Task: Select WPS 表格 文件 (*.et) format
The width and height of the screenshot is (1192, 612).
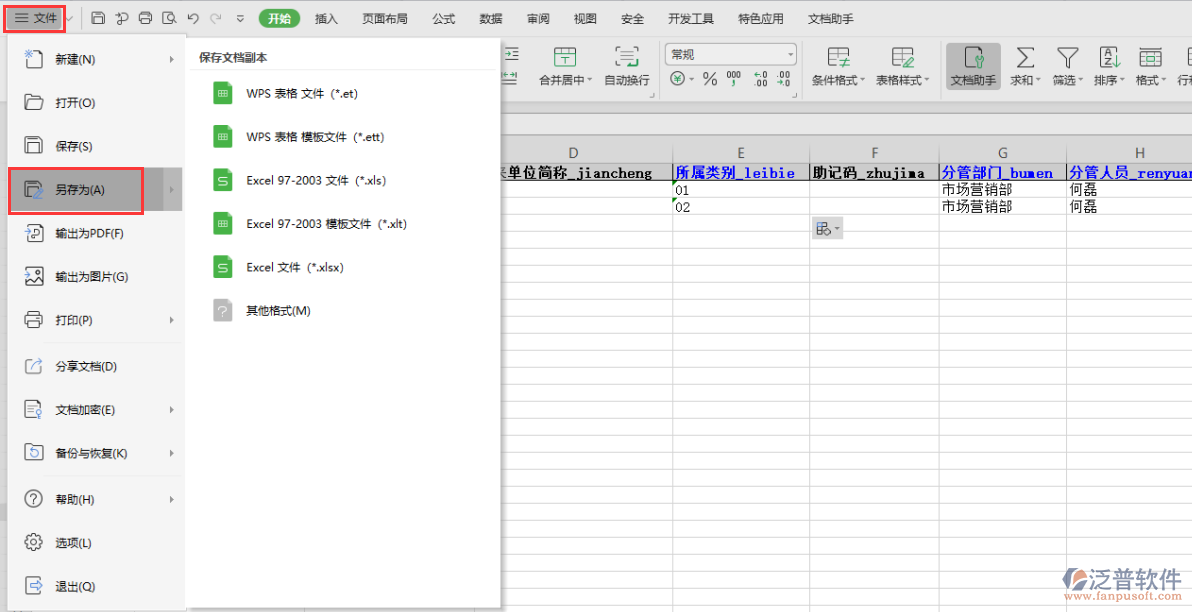Action: (301, 94)
